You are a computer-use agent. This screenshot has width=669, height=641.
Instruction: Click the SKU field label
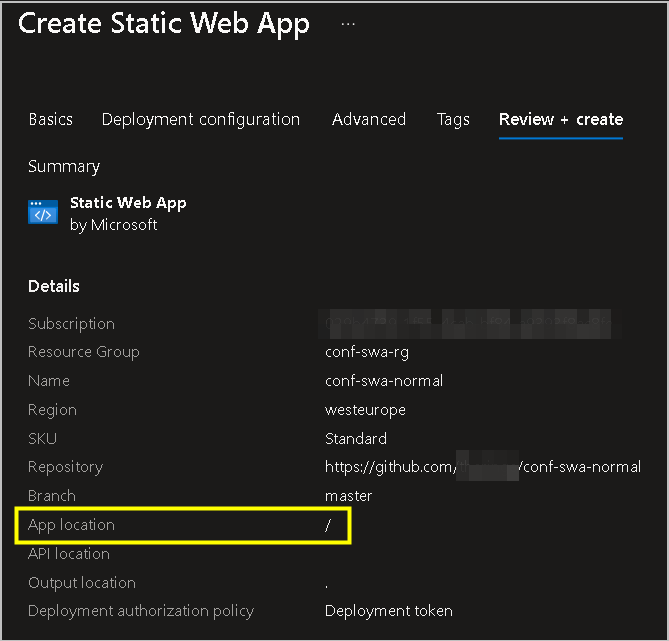coord(42,439)
